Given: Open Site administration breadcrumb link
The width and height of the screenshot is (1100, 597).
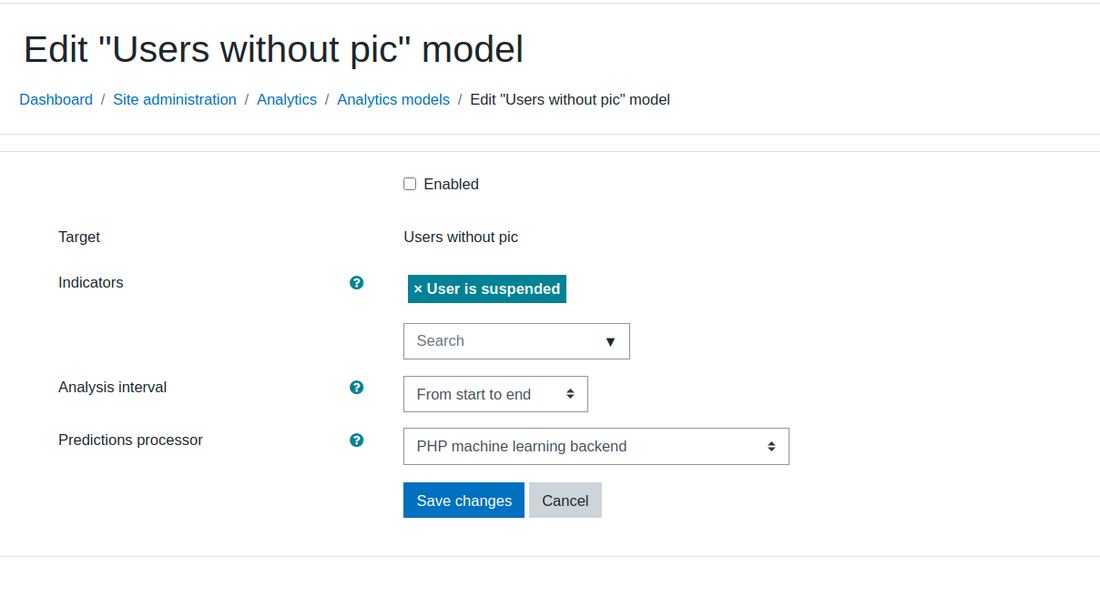Looking at the screenshot, I should [175, 100].
